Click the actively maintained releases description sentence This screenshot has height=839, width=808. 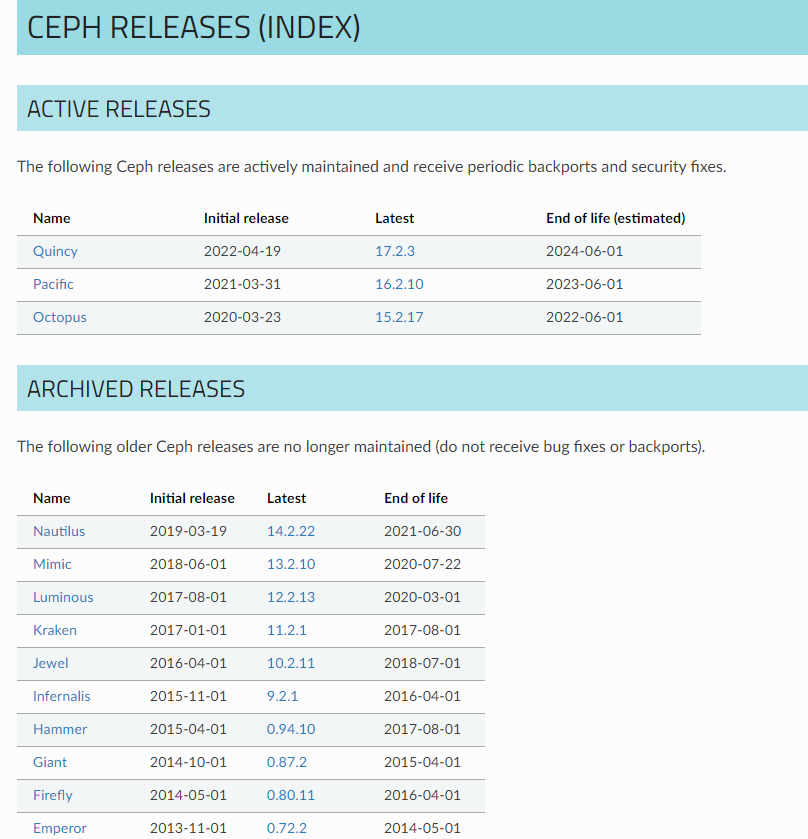click(x=372, y=167)
